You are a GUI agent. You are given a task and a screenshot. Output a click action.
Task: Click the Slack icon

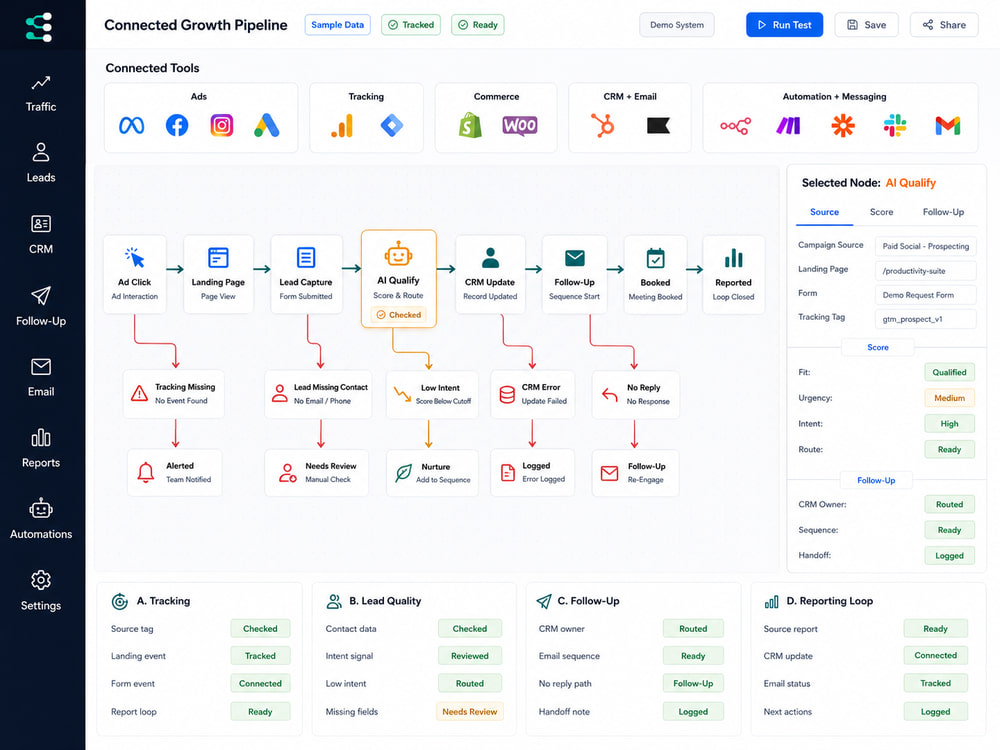point(895,126)
